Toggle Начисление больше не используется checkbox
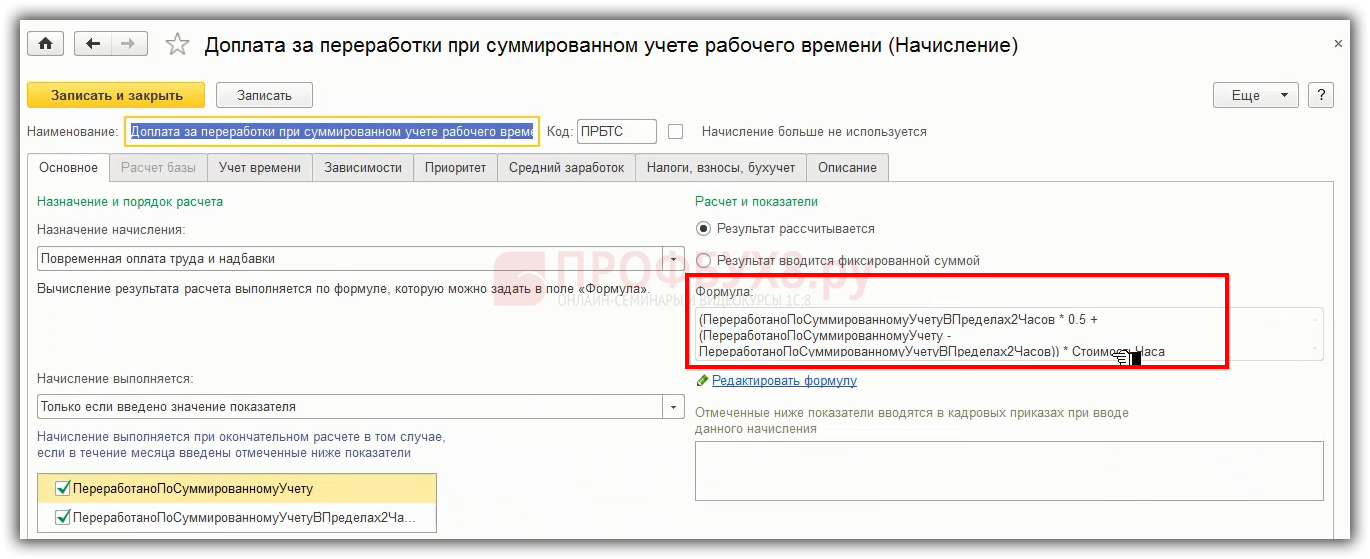Viewport: 1370px width, 559px height. 676,131
